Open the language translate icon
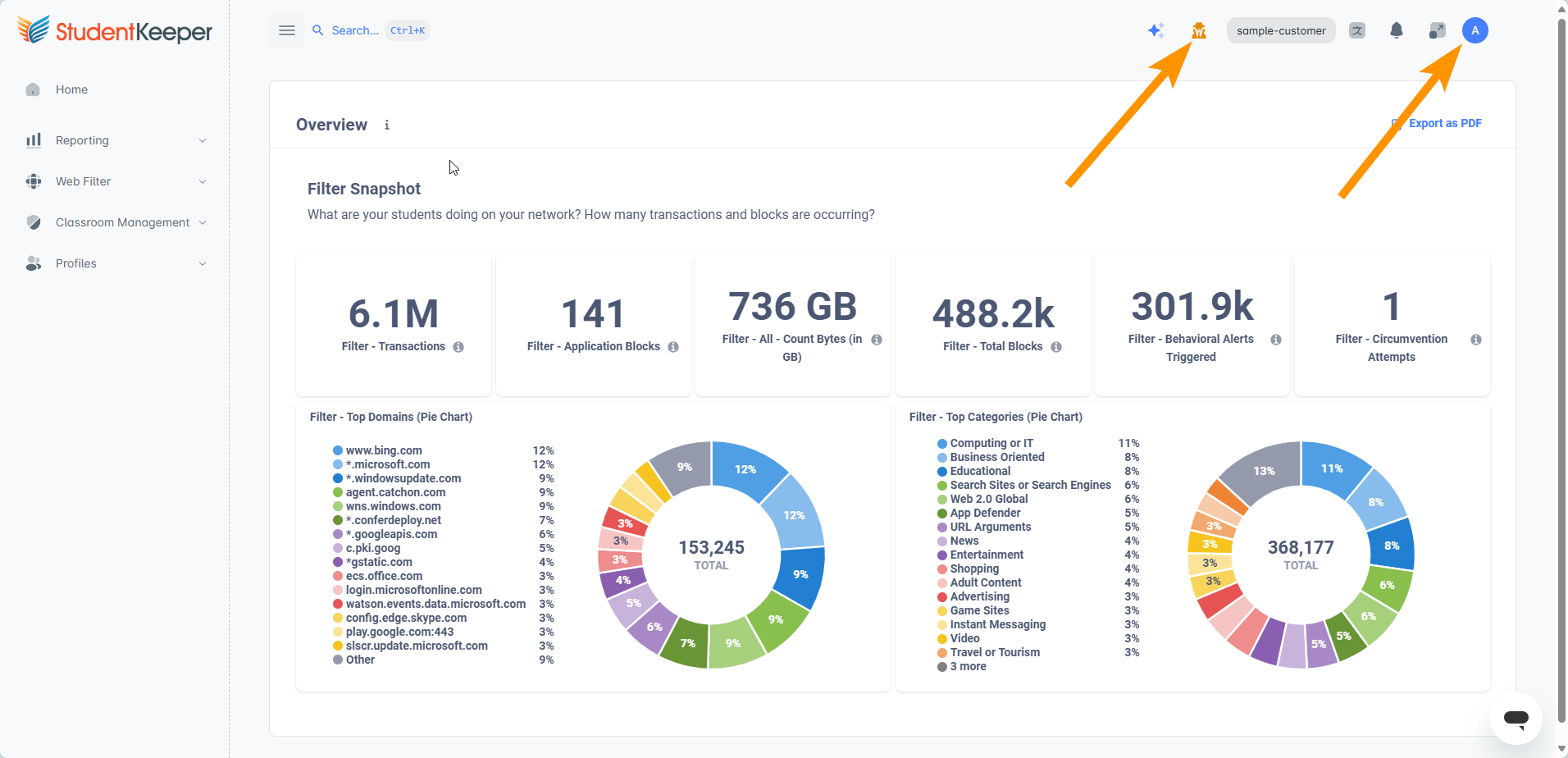1568x758 pixels. [1357, 30]
